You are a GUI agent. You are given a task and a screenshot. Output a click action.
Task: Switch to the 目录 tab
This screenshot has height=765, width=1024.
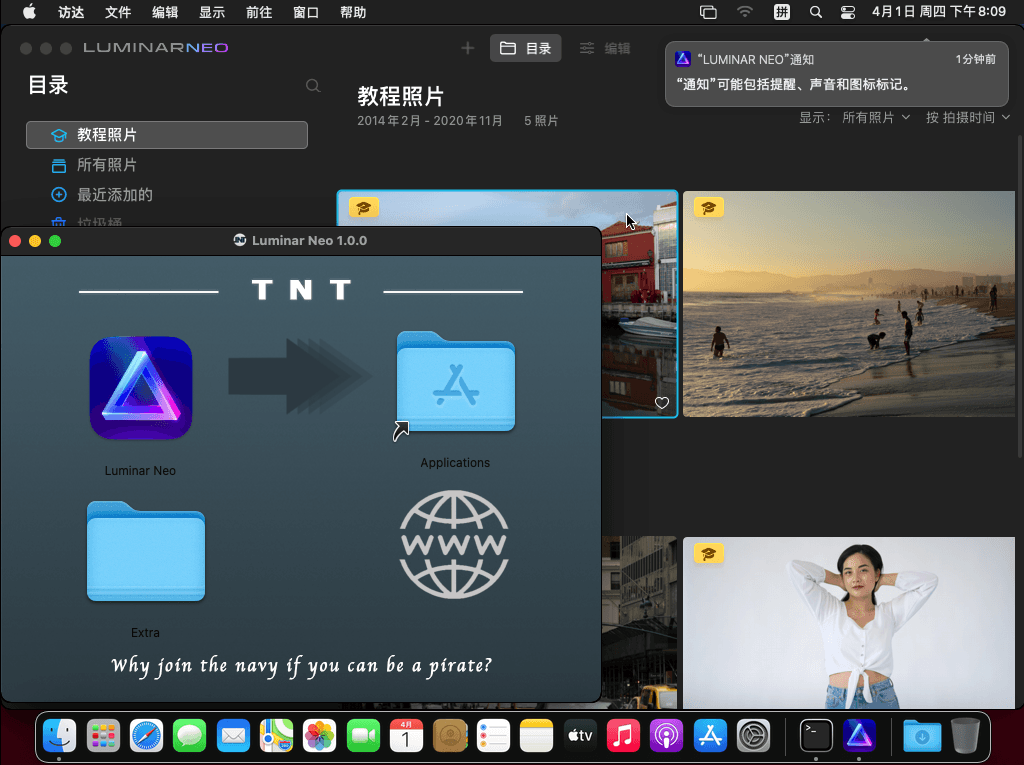(526, 48)
